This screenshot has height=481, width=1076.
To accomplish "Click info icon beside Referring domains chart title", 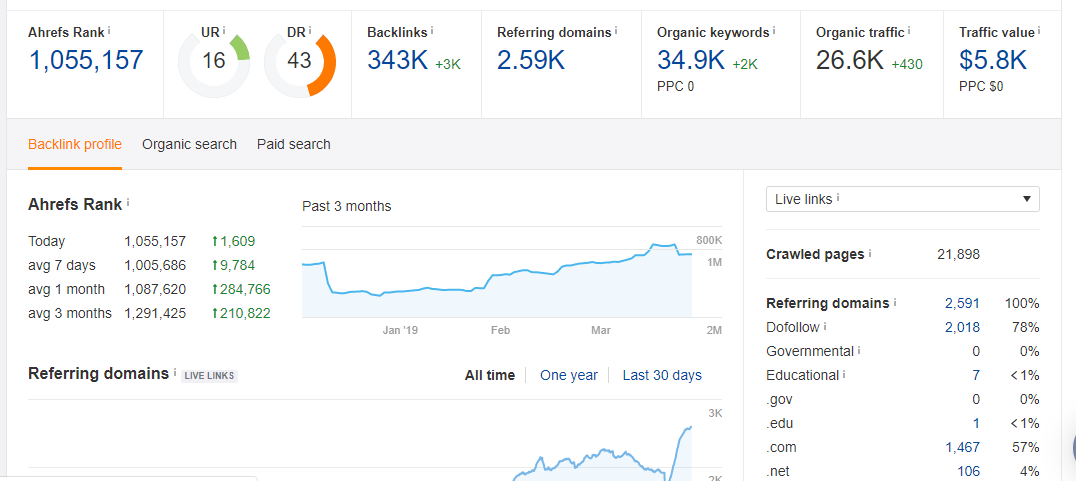I will (x=175, y=373).
